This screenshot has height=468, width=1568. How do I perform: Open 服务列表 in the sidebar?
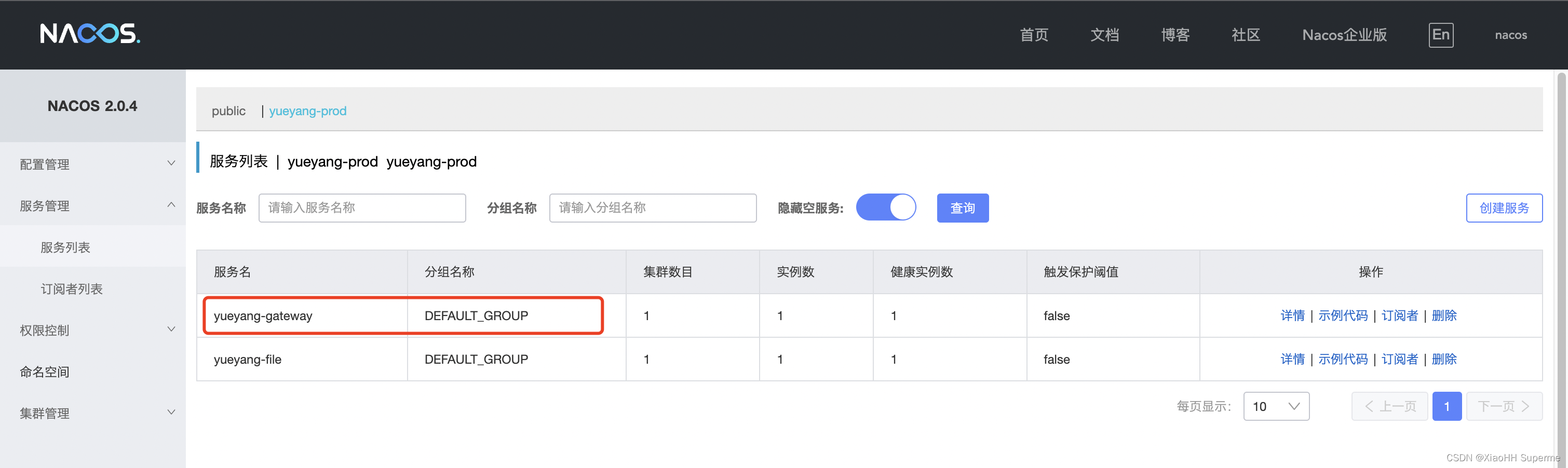(x=65, y=247)
